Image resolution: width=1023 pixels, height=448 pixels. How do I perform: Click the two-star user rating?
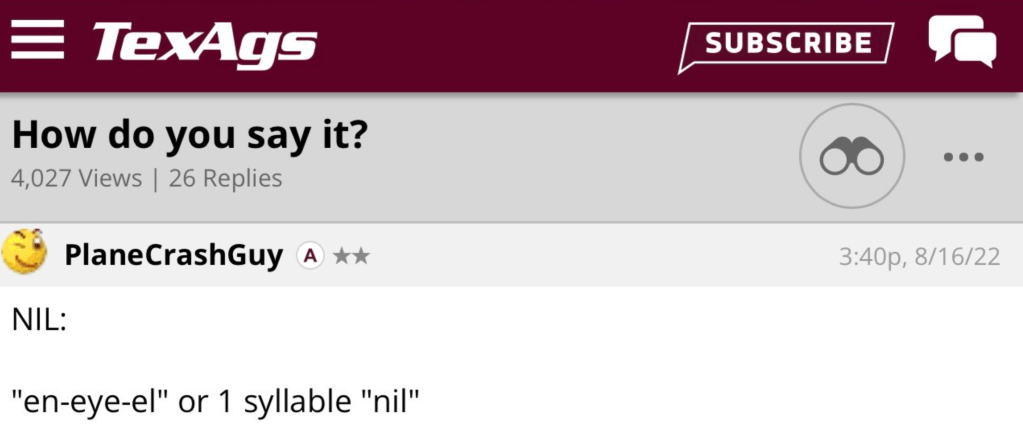pyautogui.click(x=351, y=256)
